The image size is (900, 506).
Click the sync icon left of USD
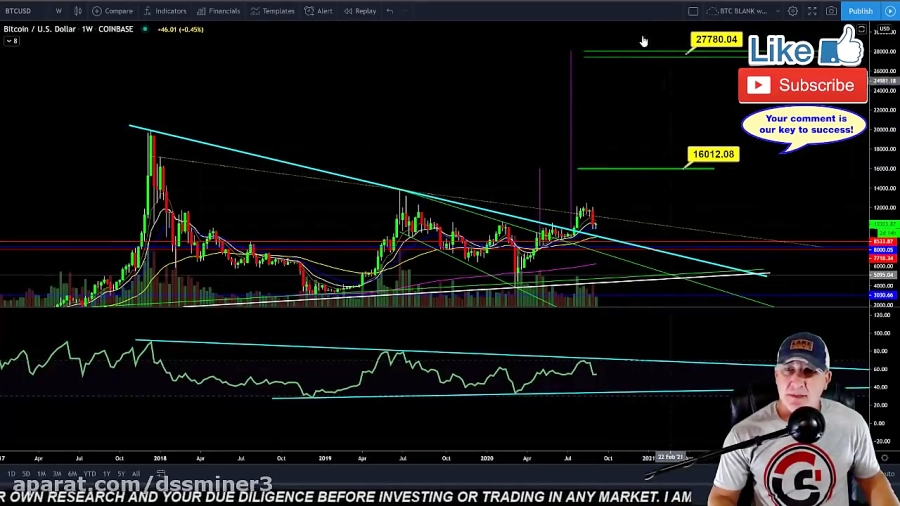click(x=862, y=29)
